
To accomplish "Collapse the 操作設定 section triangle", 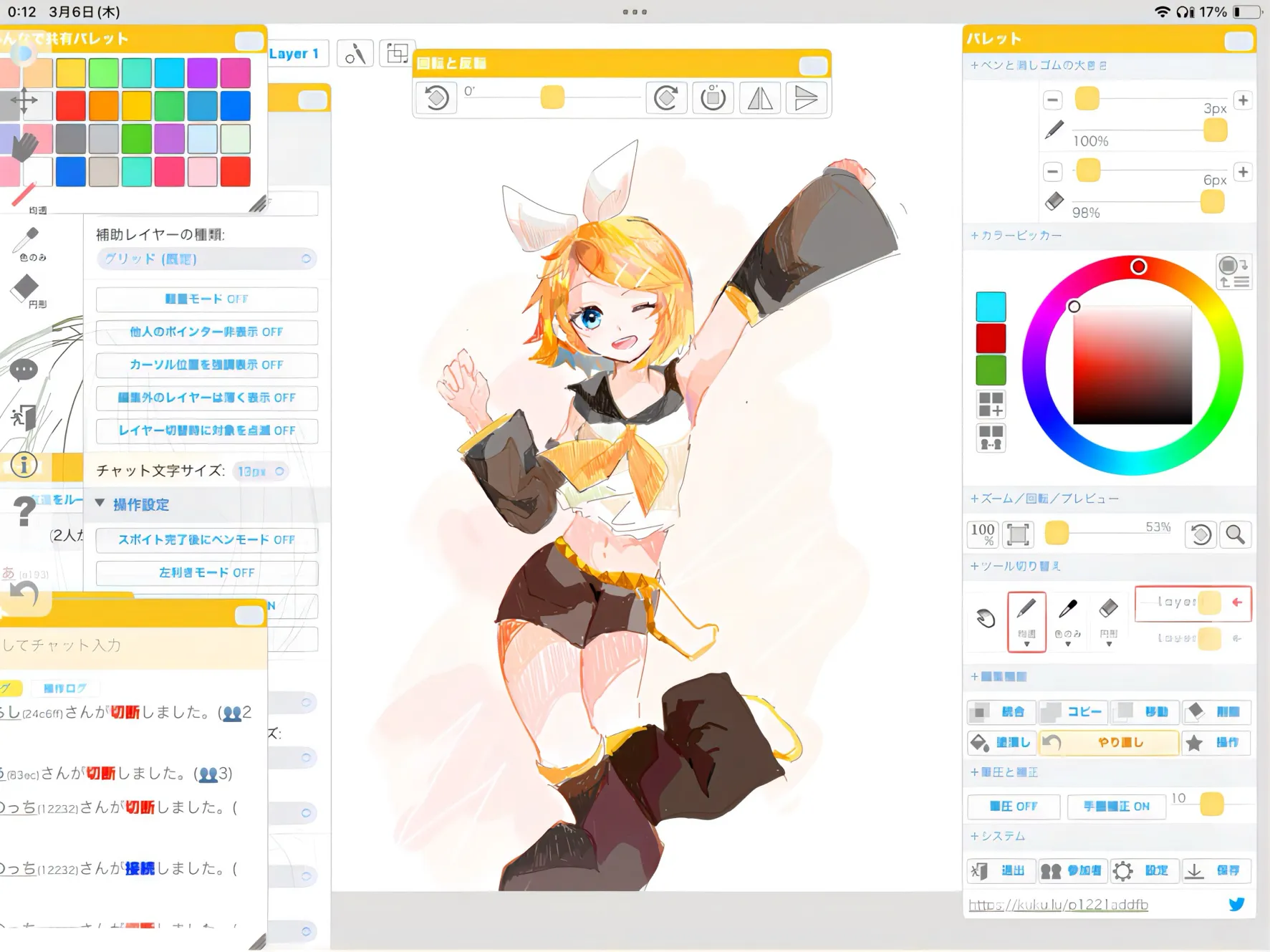I will coord(100,504).
